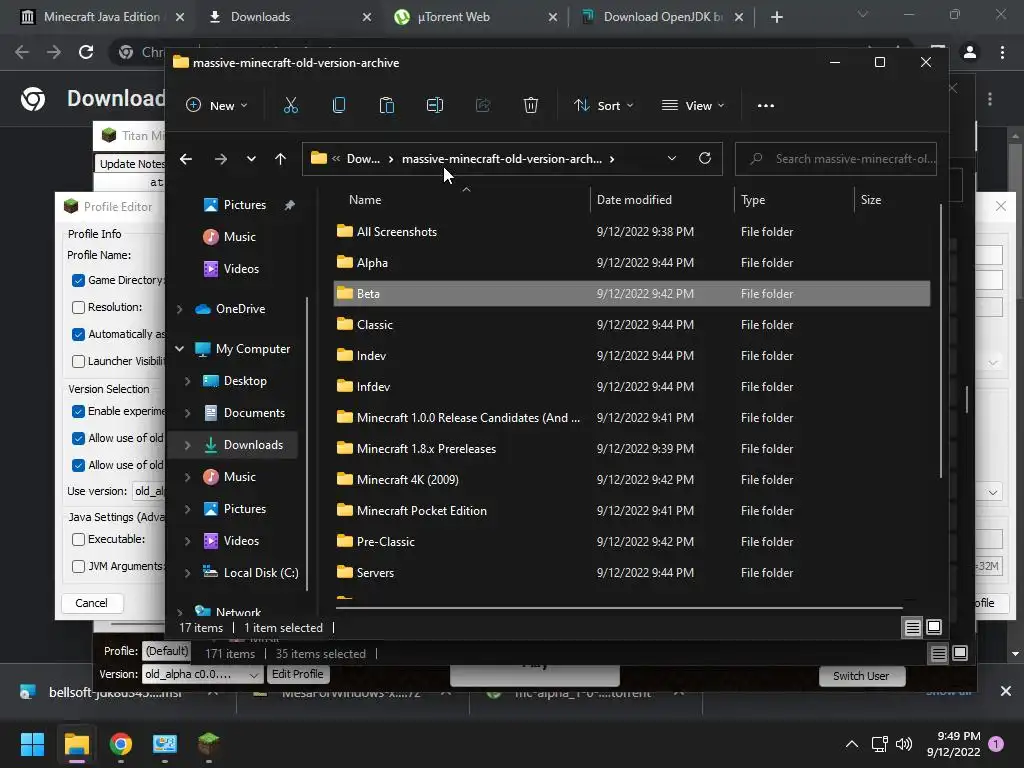Enable the Executable checkbox
The image size is (1024, 768).
(78, 539)
